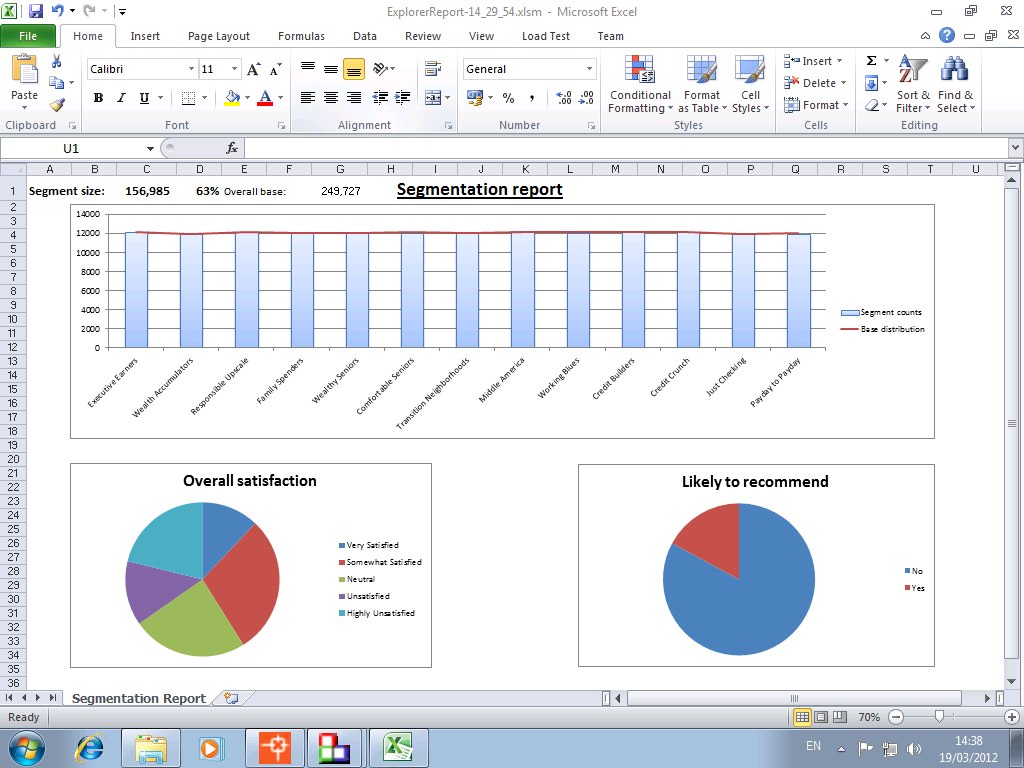1024x768 pixels.
Task: Click the formula bar input field
Action: coord(626,149)
